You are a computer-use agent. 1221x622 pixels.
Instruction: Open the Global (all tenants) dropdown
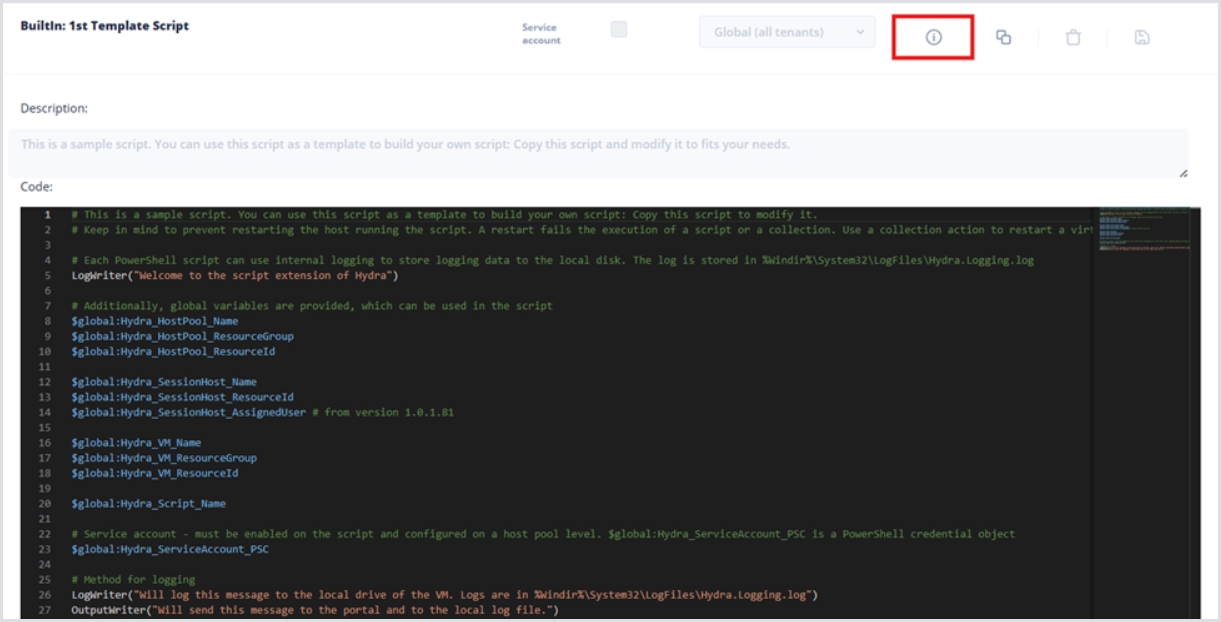tap(787, 32)
